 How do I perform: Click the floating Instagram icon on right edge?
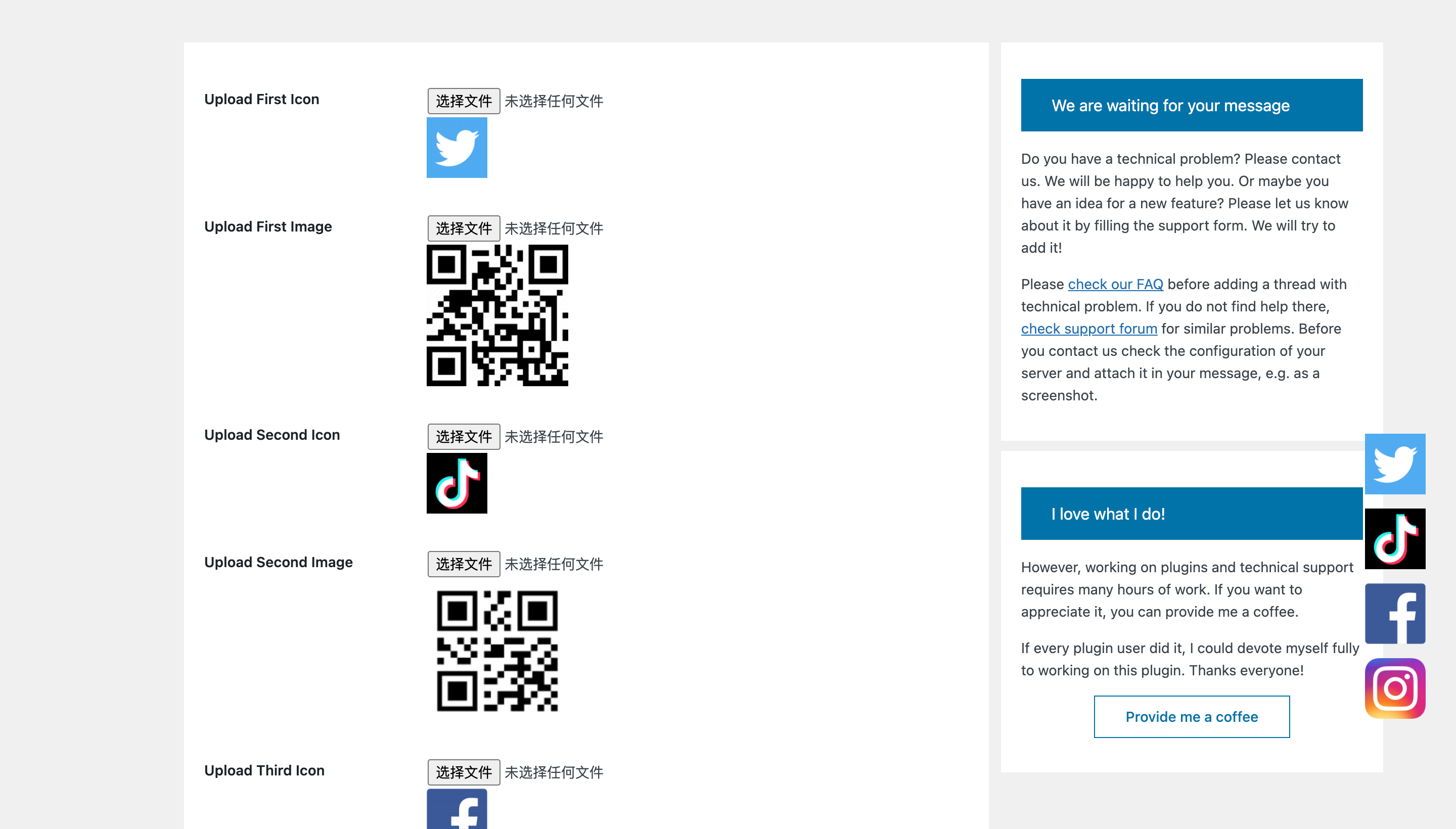pyautogui.click(x=1394, y=688)
